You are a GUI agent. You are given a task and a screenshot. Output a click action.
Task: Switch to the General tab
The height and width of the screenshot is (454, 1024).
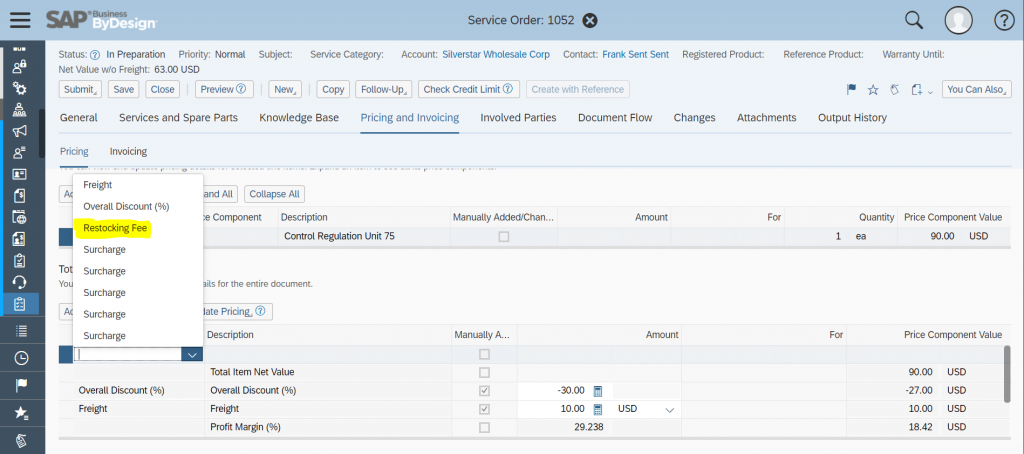click(x=78, y=118)
